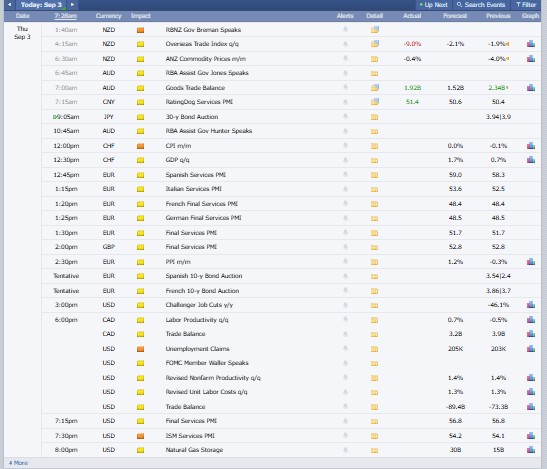Open detail folder for French 10-y Bond Auction

(x=374, y=291)
